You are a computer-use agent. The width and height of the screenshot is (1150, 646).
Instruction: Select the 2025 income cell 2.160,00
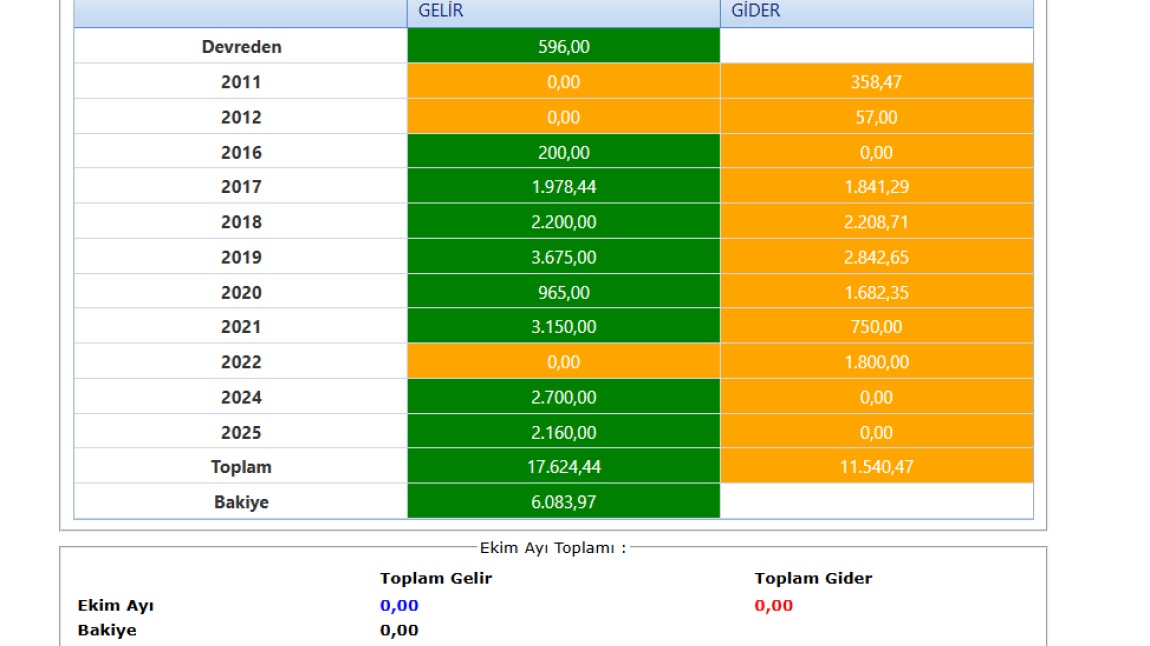coord(563,432)
